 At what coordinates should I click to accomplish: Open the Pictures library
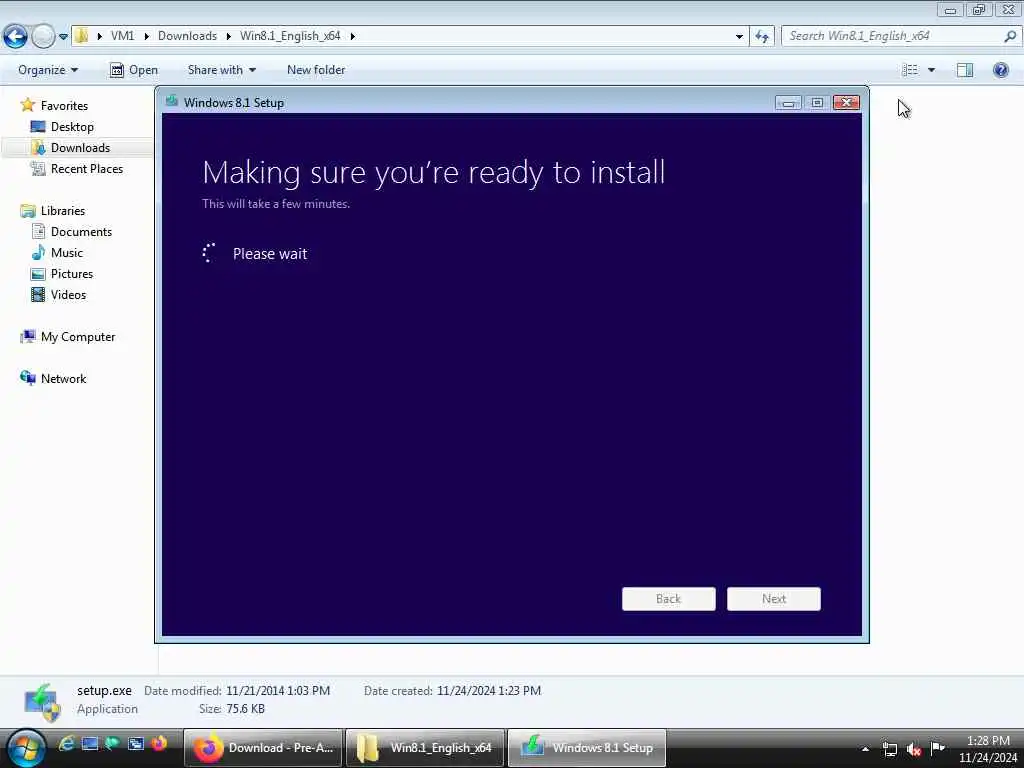(x=72, y=274)
